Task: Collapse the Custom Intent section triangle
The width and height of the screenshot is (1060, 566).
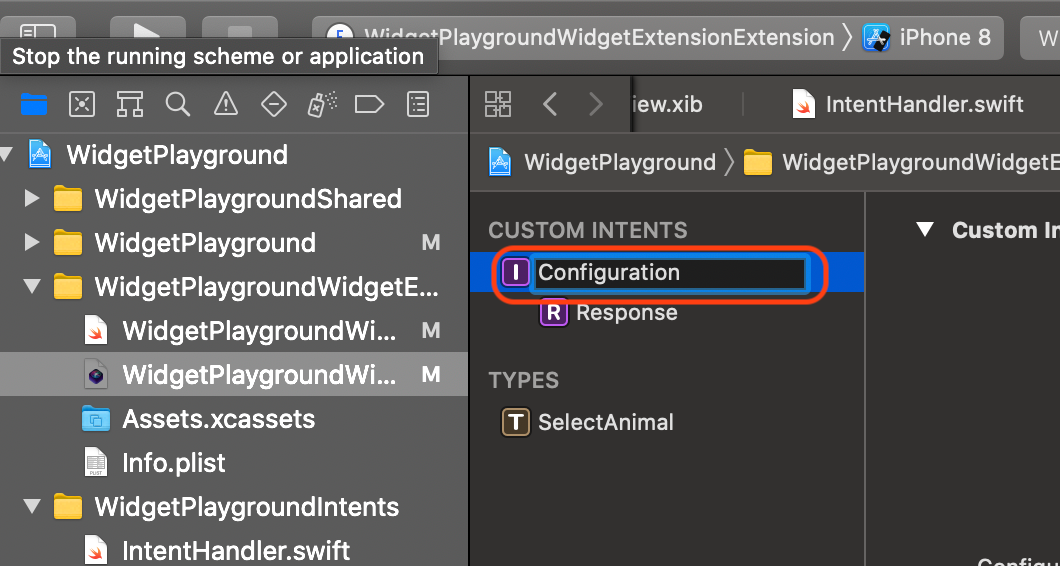Action: click(x=924, y=229)
